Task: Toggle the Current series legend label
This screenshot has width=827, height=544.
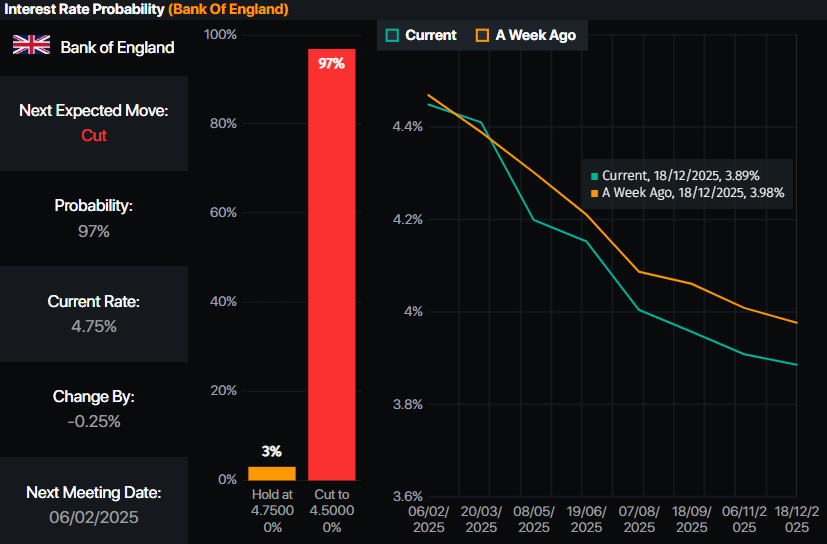Action: [x=430, y=35]
